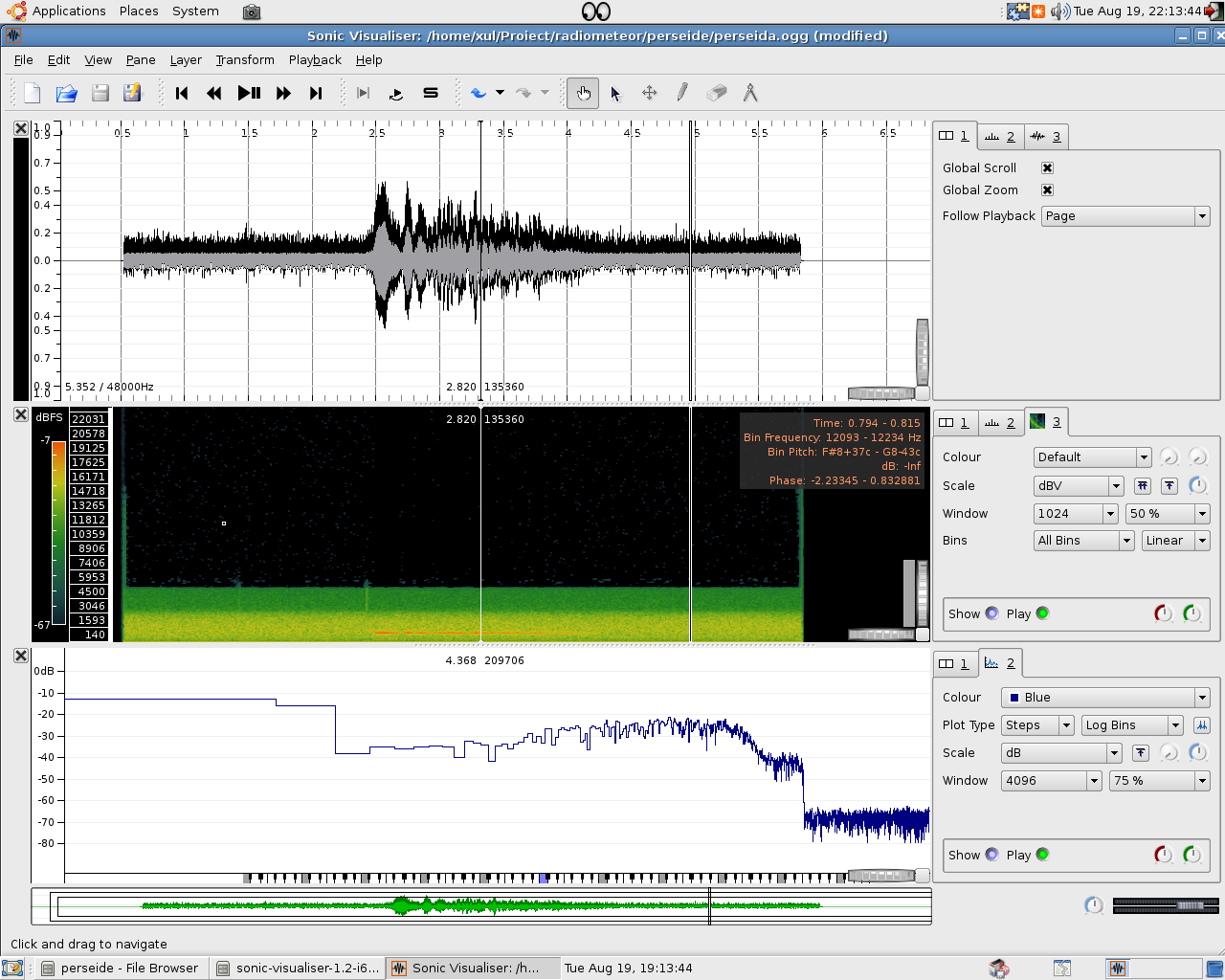Open spectrogram Scale dBV dropdown
1225x980 pixels.
pos(1079,486)
